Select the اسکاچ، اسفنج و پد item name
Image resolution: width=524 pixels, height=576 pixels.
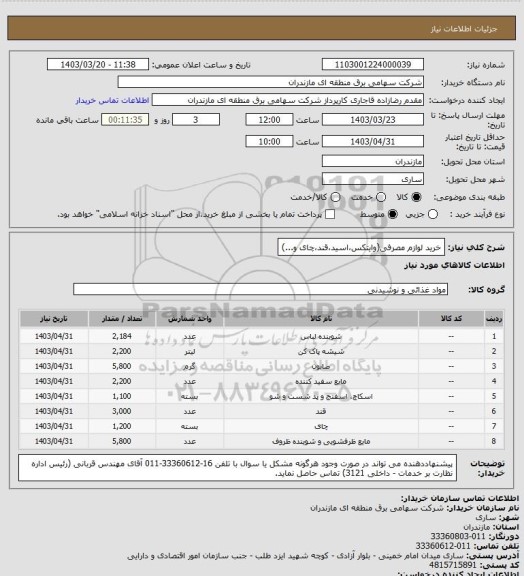coord(321,397)
